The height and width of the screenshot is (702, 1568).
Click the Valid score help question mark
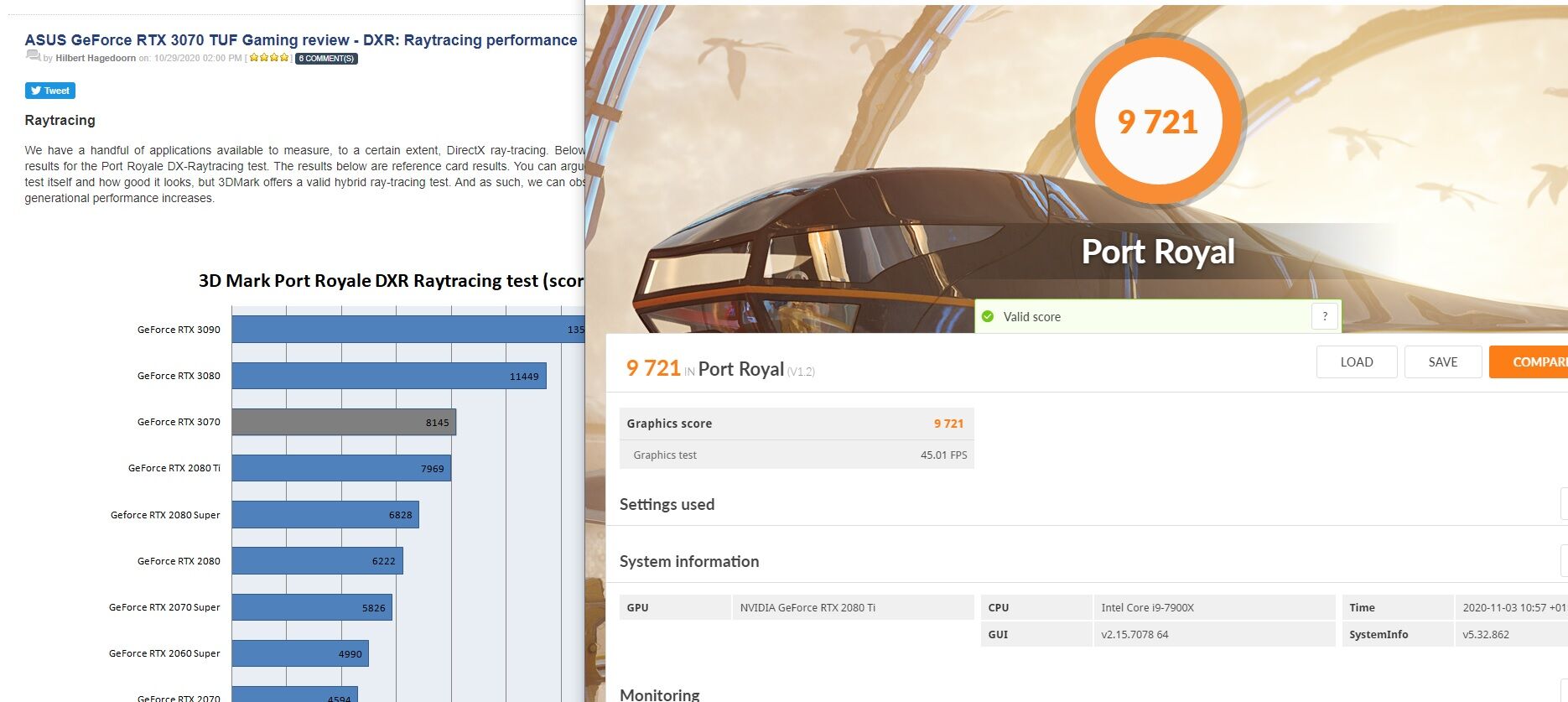coord(1325,316)
